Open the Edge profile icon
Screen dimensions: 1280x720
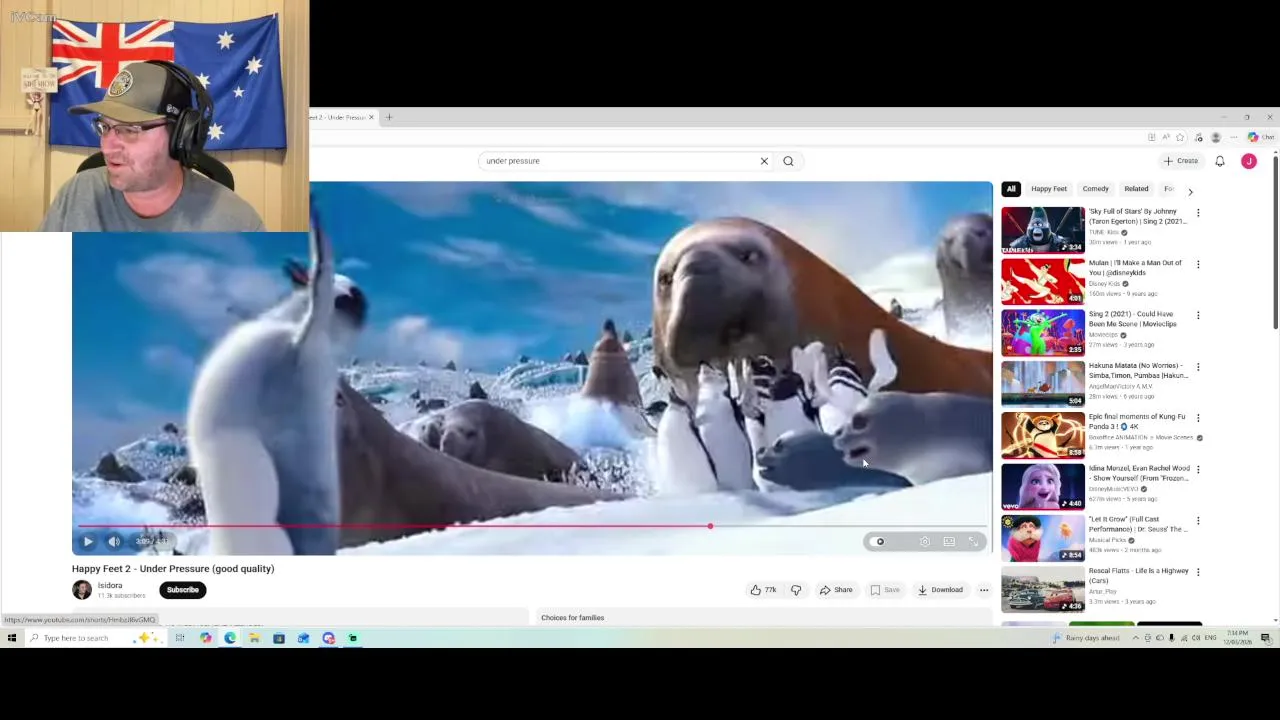tap(1216, 137)
